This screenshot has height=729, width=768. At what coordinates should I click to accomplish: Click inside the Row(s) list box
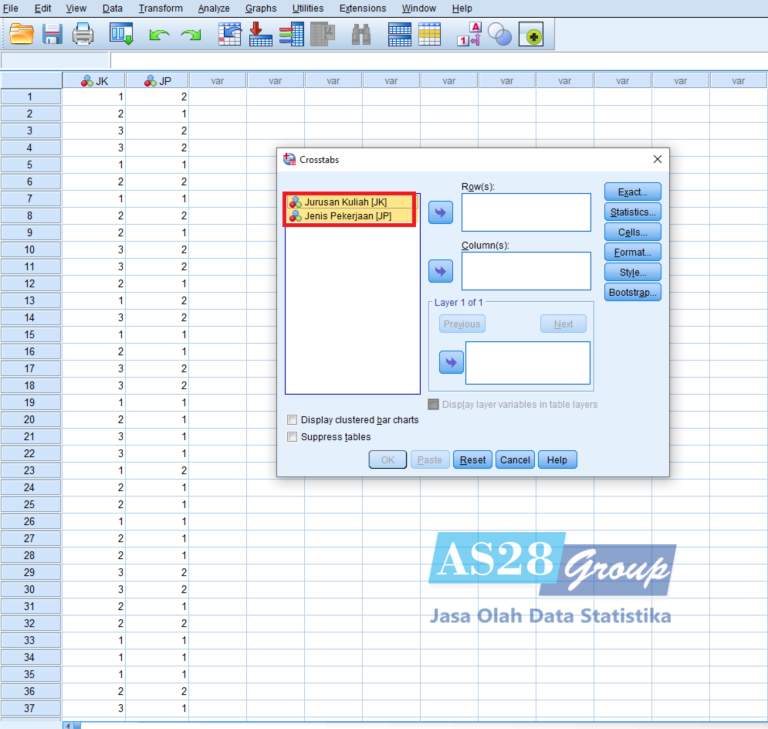click(x=525, y=213)
